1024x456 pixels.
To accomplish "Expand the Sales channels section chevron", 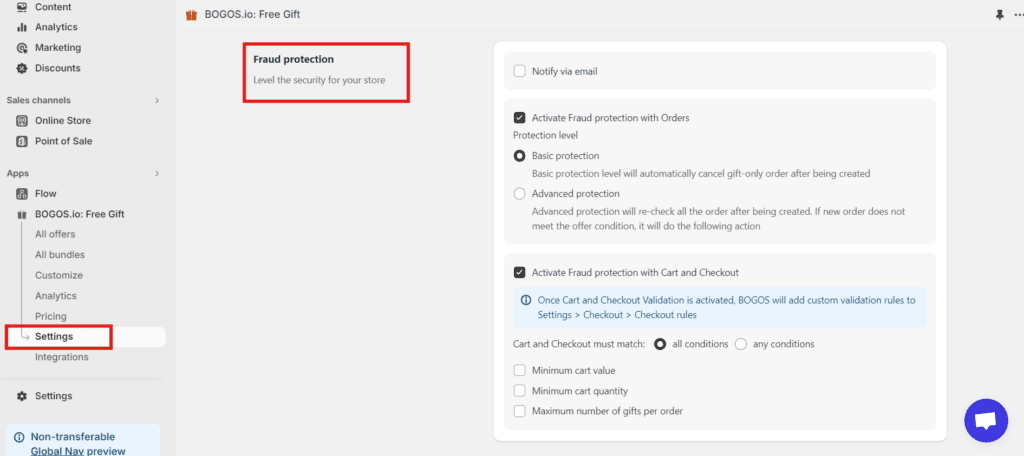I will click(157, 100).
